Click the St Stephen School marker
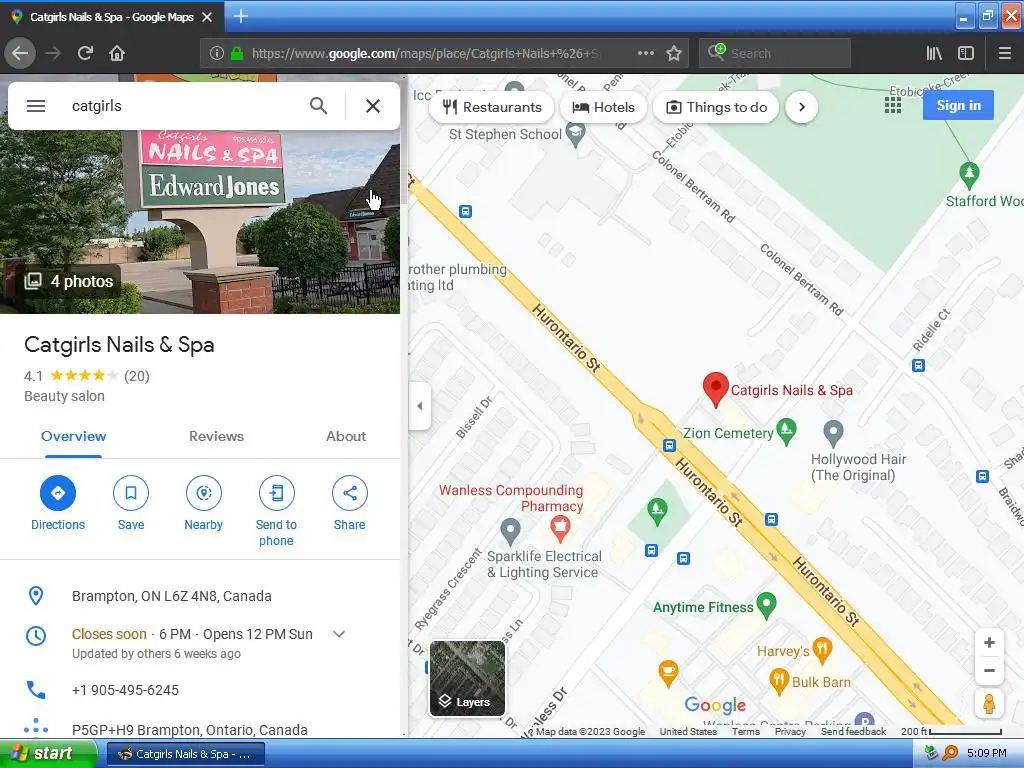Viewport: 1024px width, 768px height. [x=575, y=135]
